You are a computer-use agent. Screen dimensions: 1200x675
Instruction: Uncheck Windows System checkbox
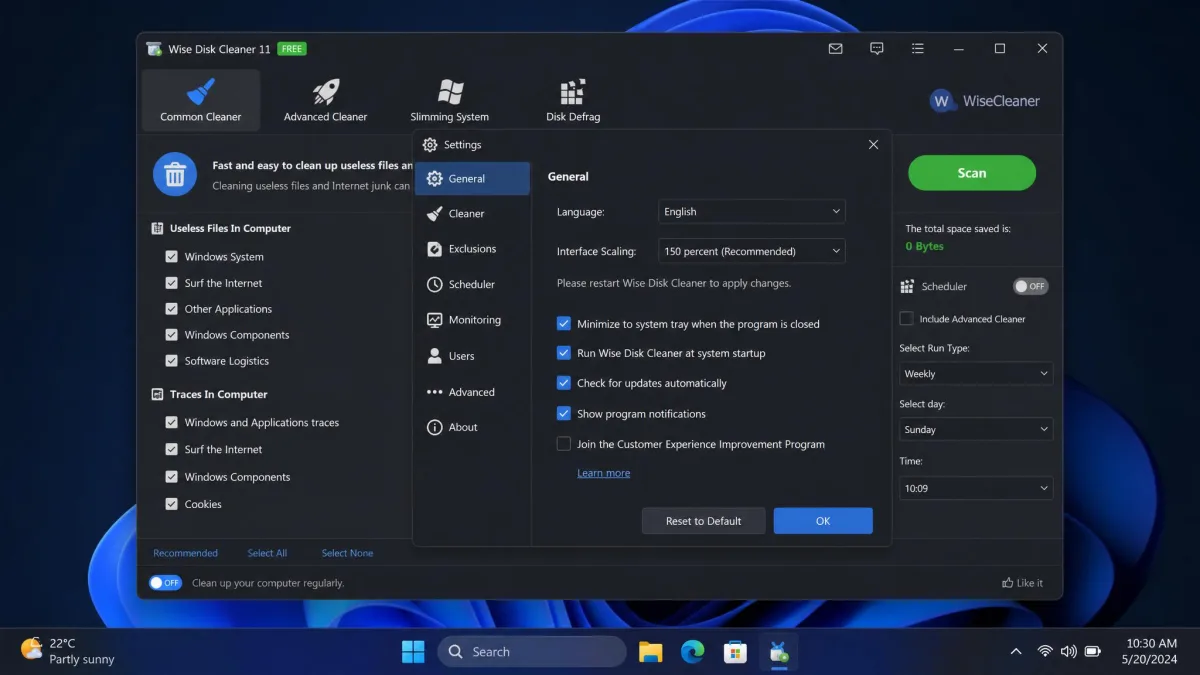pos(172,257)
